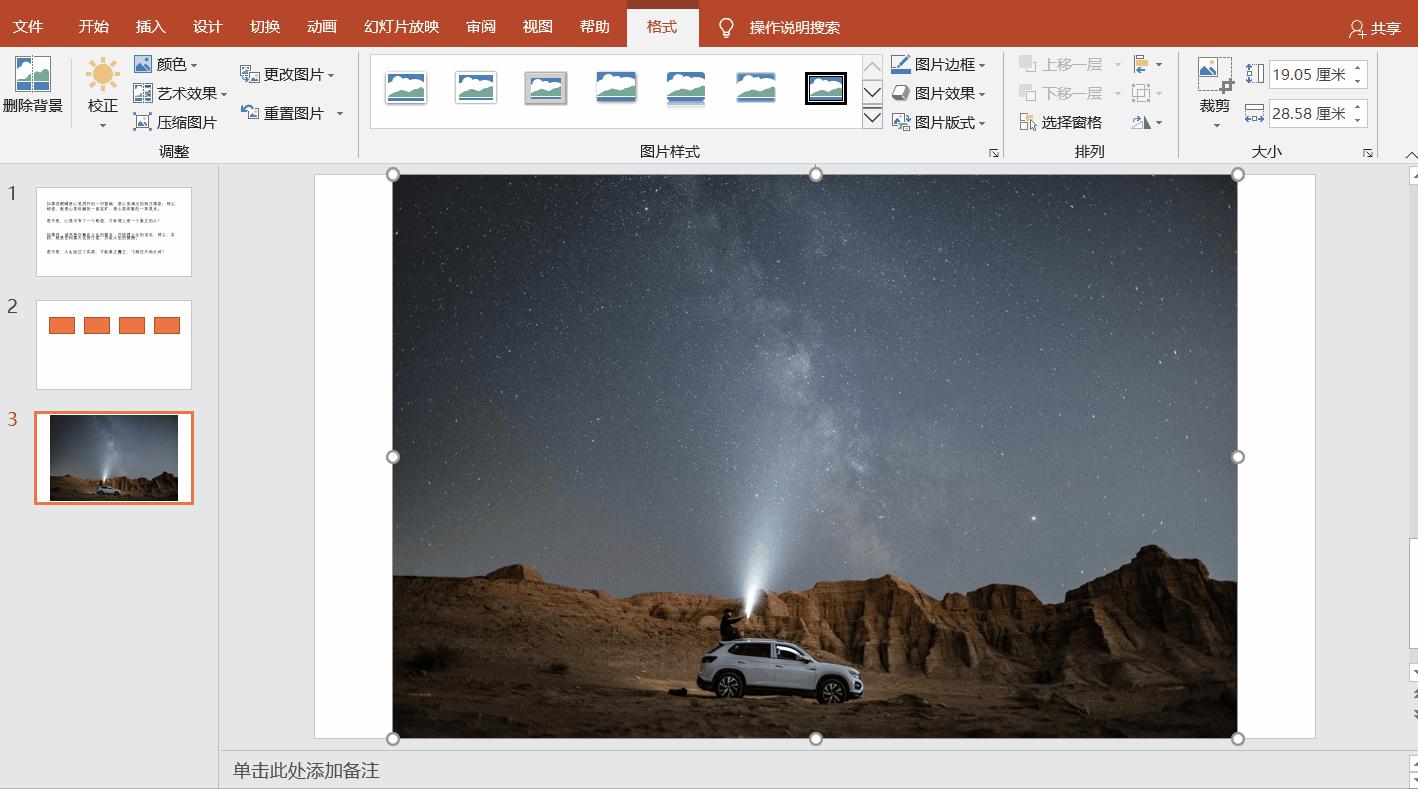Apply the reflected picture style thumbnail

686,88
